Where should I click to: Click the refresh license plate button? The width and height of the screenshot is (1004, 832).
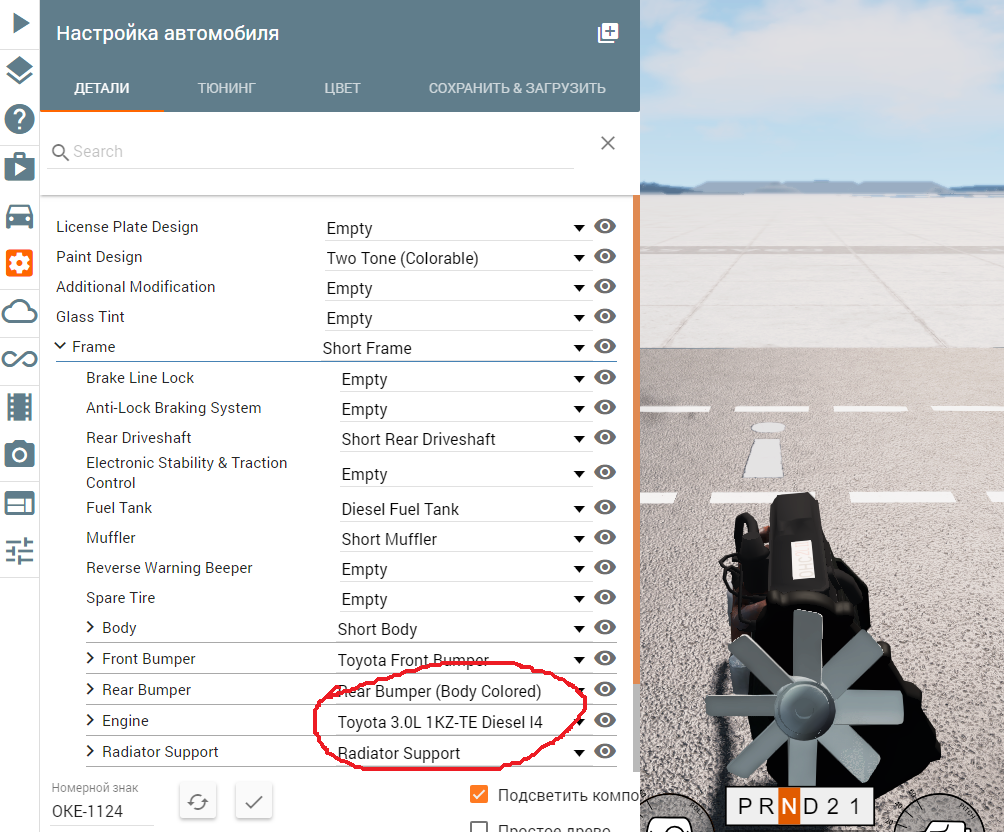click(x=198, y=801)
